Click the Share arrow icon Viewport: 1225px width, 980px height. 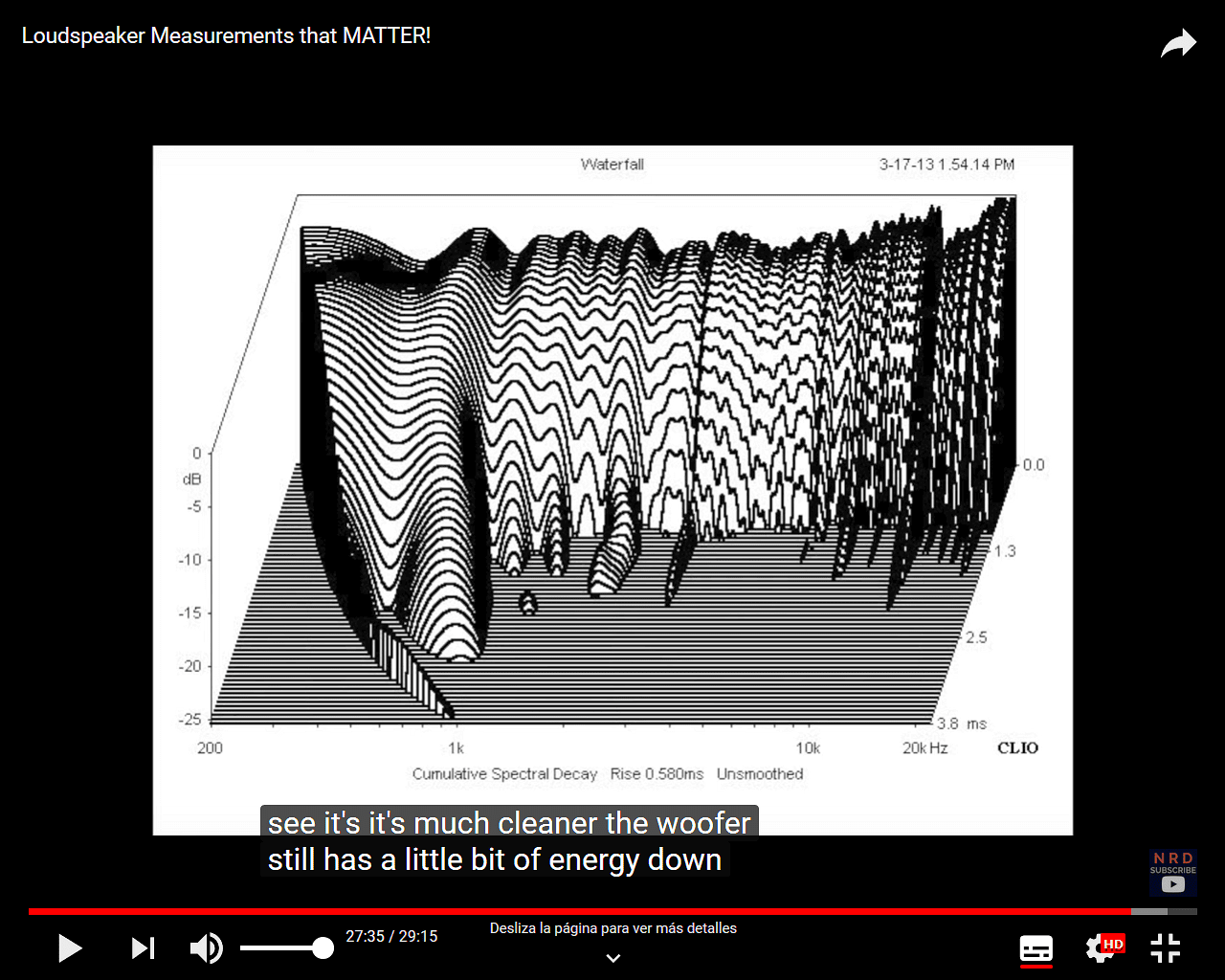tap(1178, 43)
